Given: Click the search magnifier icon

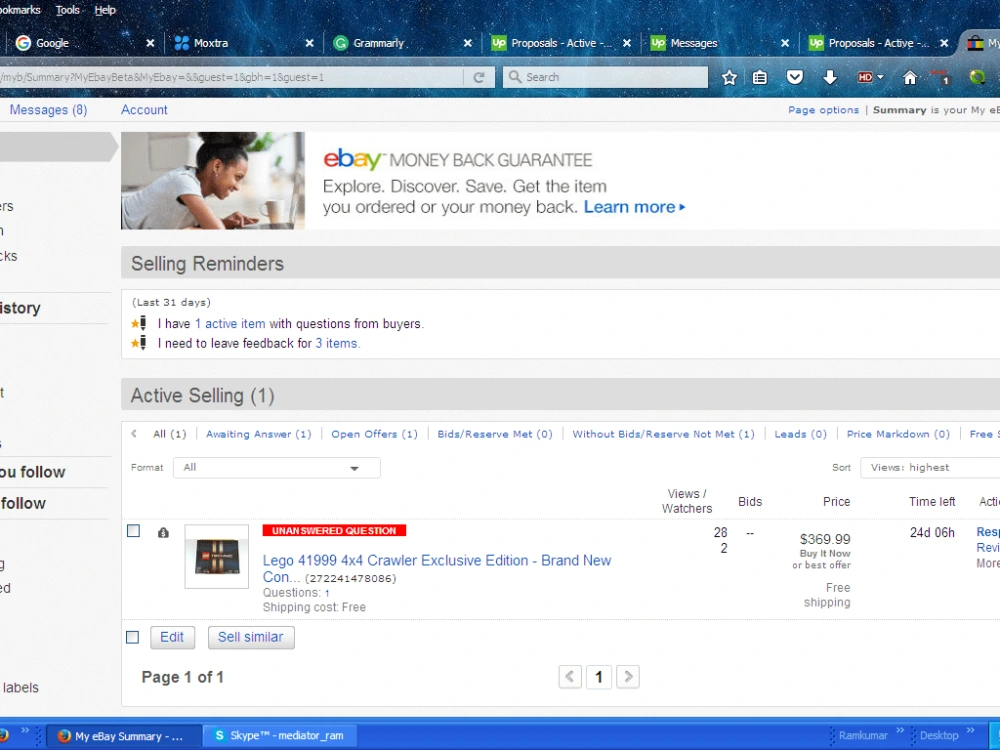Looking at the screenshot, I should pos(514,77).
